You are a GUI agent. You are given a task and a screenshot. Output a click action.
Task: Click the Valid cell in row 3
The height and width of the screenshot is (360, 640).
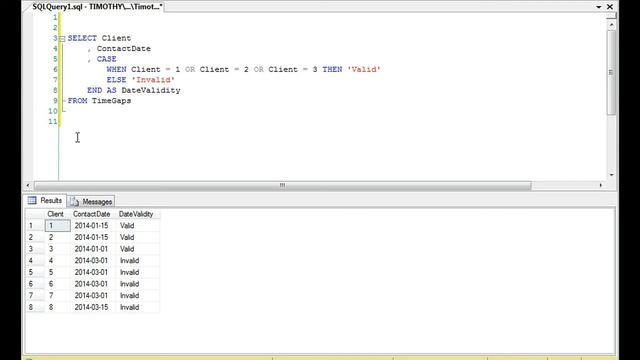(138, 249)
